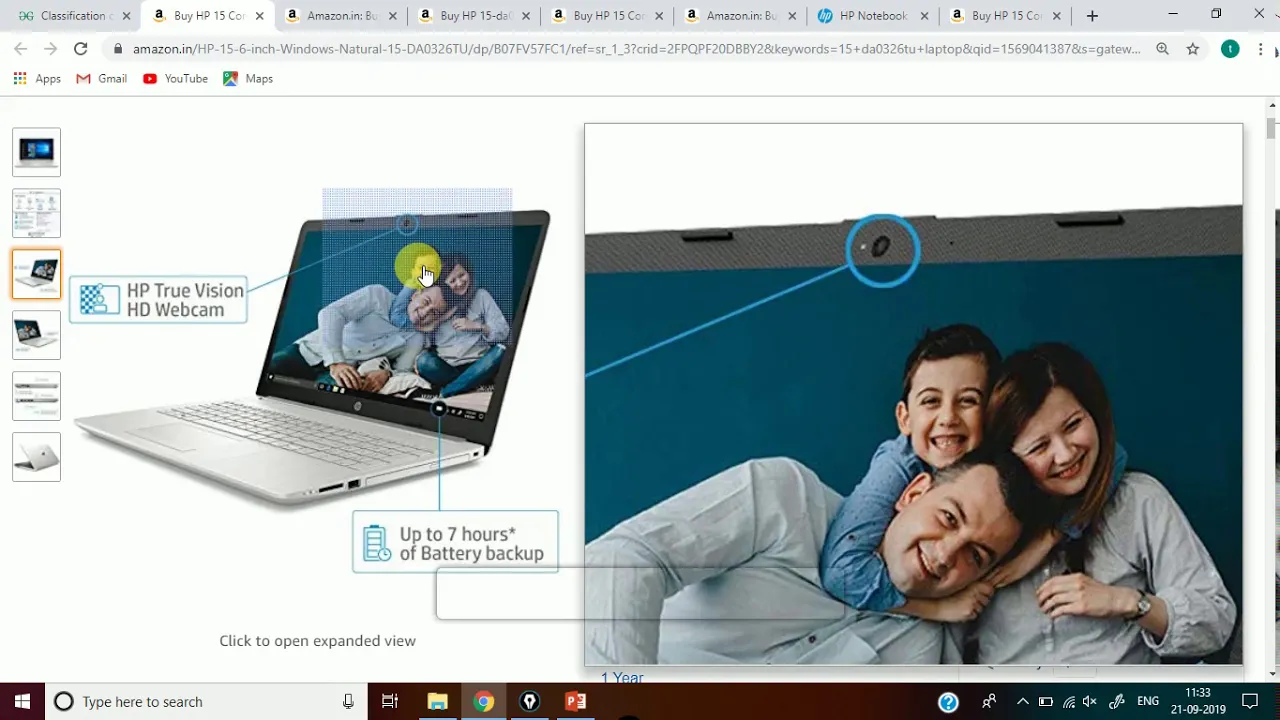Open the Action Center notifications

(1250, 701)
